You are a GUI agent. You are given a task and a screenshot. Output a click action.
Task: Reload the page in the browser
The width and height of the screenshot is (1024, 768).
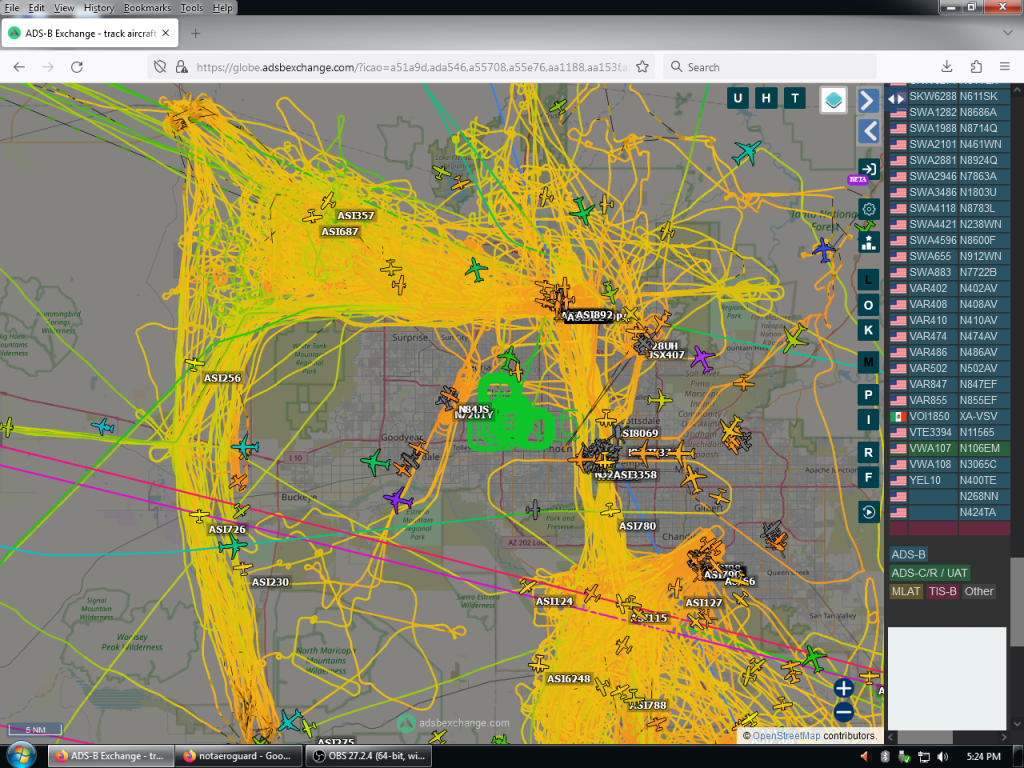(77, 67)
